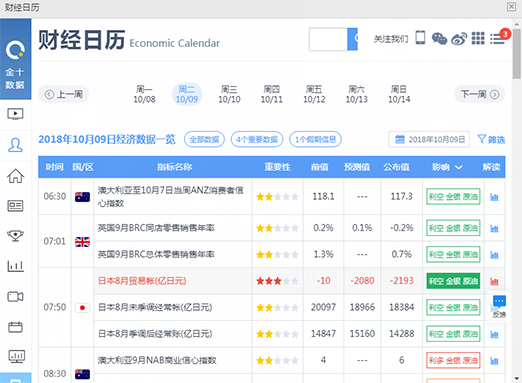The width and height of the screenshot is (522, 383).
Task: Open the camcorder icon in the sidebar
Action: point(15,296)
